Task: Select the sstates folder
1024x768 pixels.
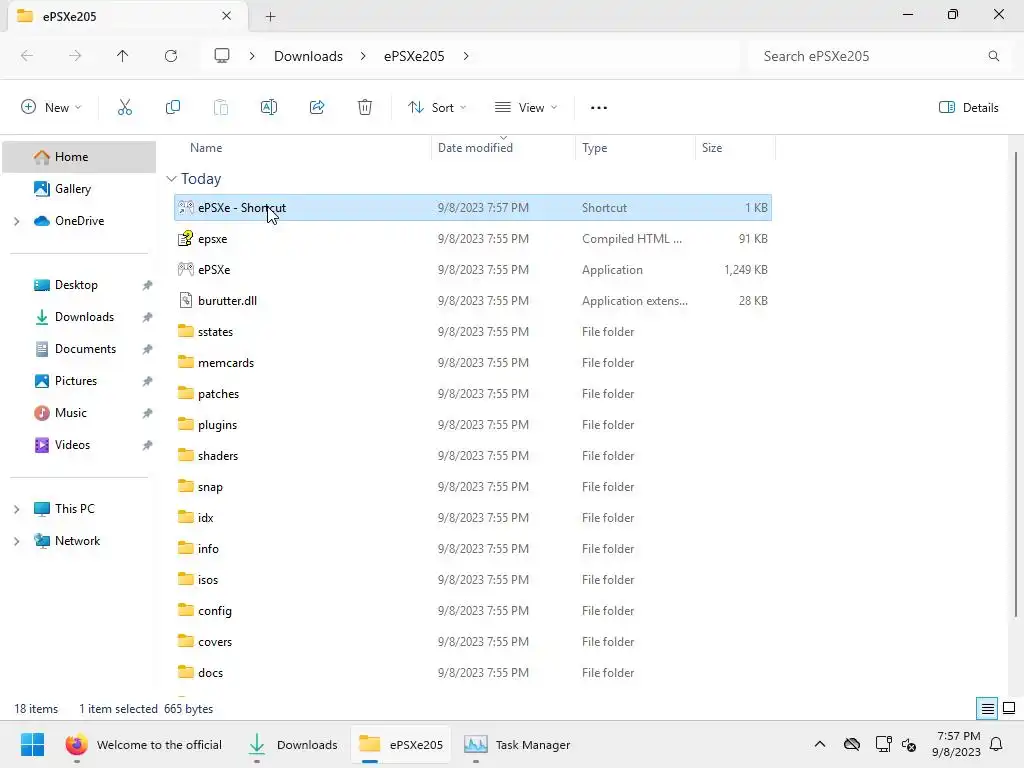Action: pyautogui.click(x=473, y=332)
